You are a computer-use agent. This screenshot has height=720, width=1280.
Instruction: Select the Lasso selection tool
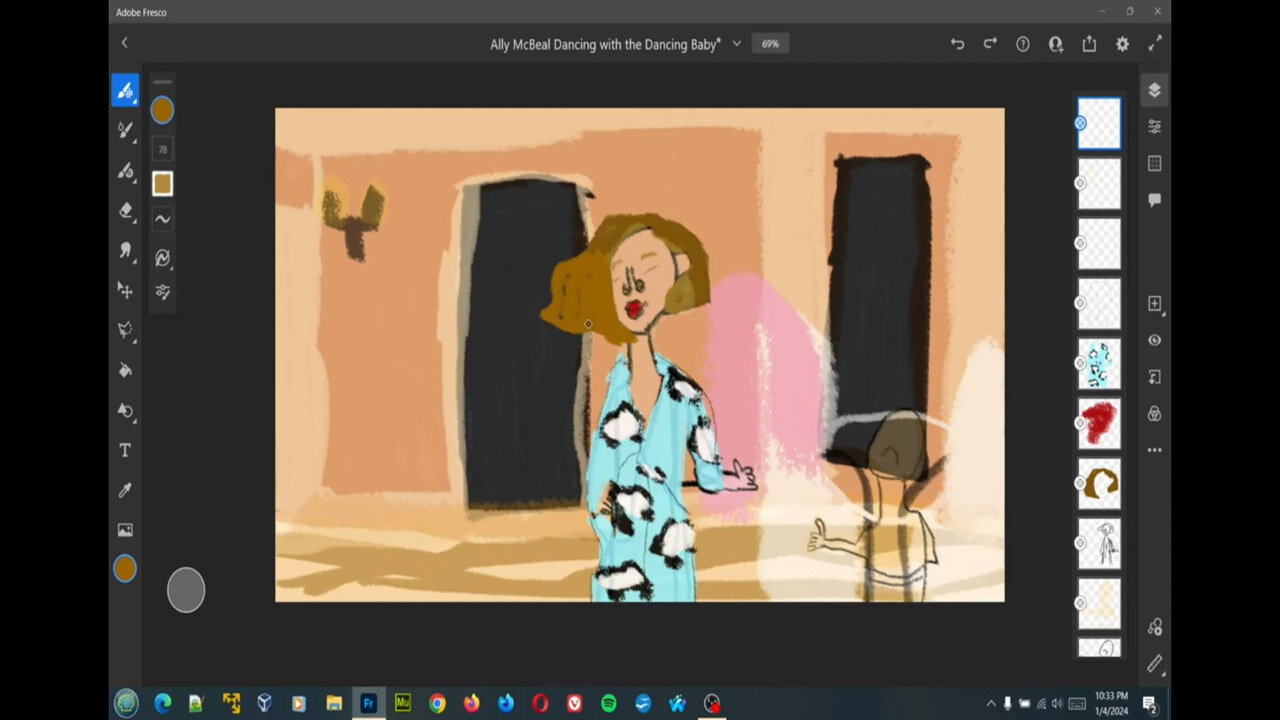[x=125, y=330]
